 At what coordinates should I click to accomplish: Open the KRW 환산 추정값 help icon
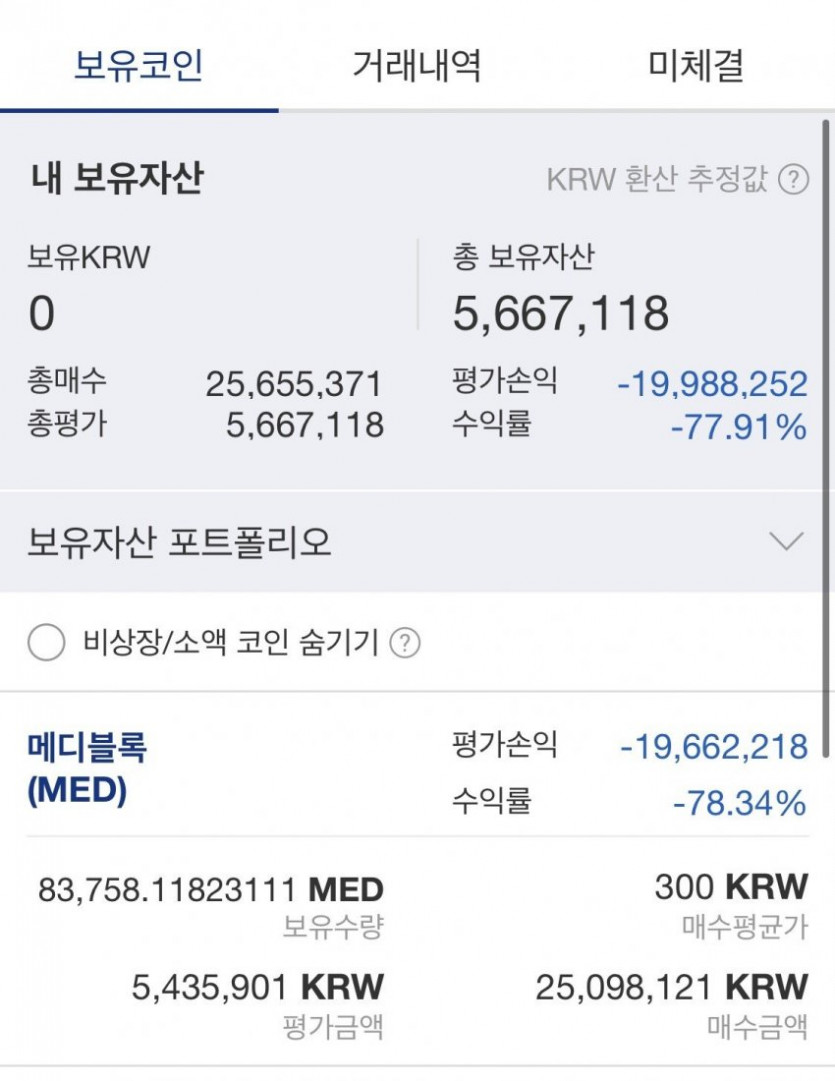click(x=794, y=180)
